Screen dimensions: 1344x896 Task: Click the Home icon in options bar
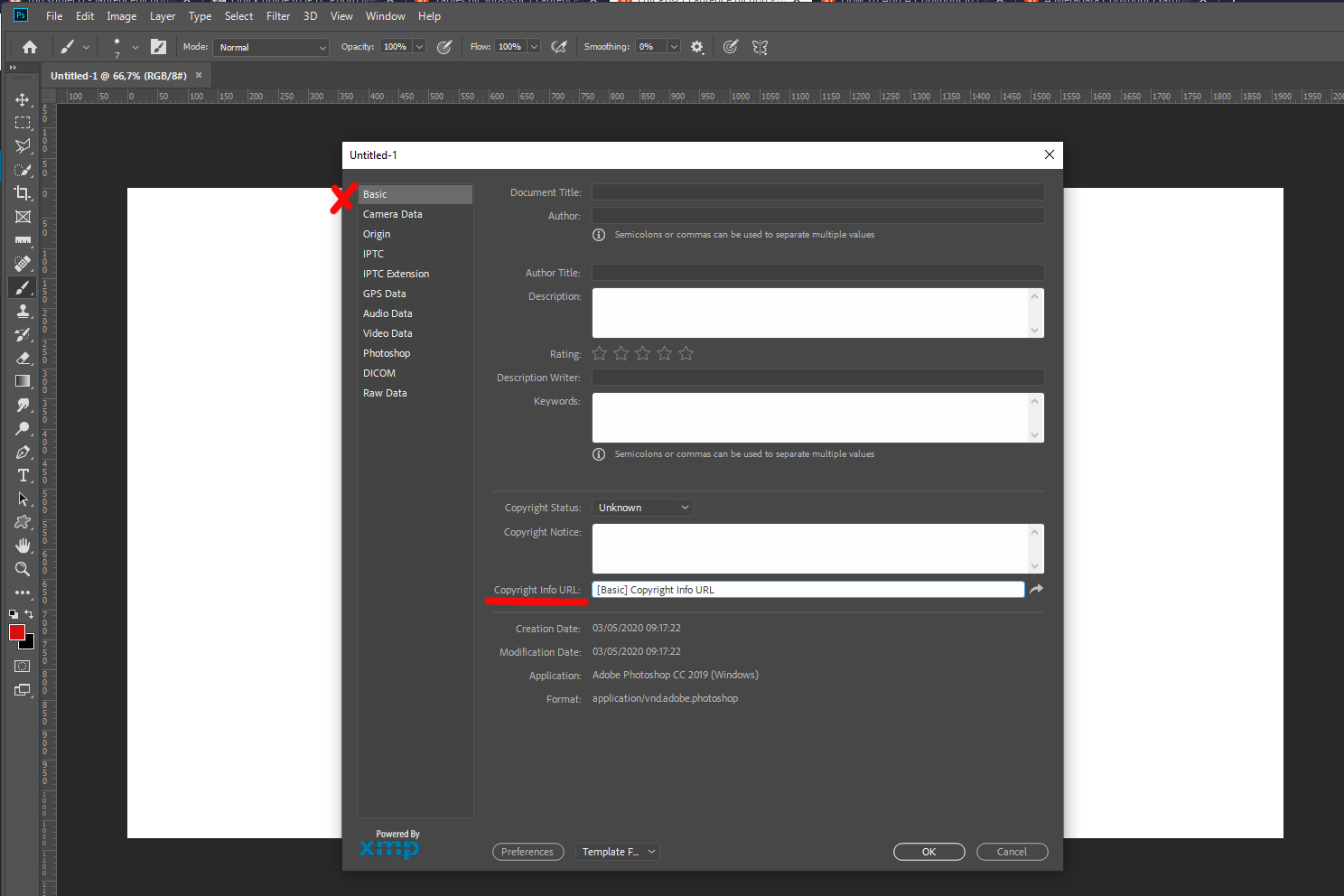click(x=30, y=47)
